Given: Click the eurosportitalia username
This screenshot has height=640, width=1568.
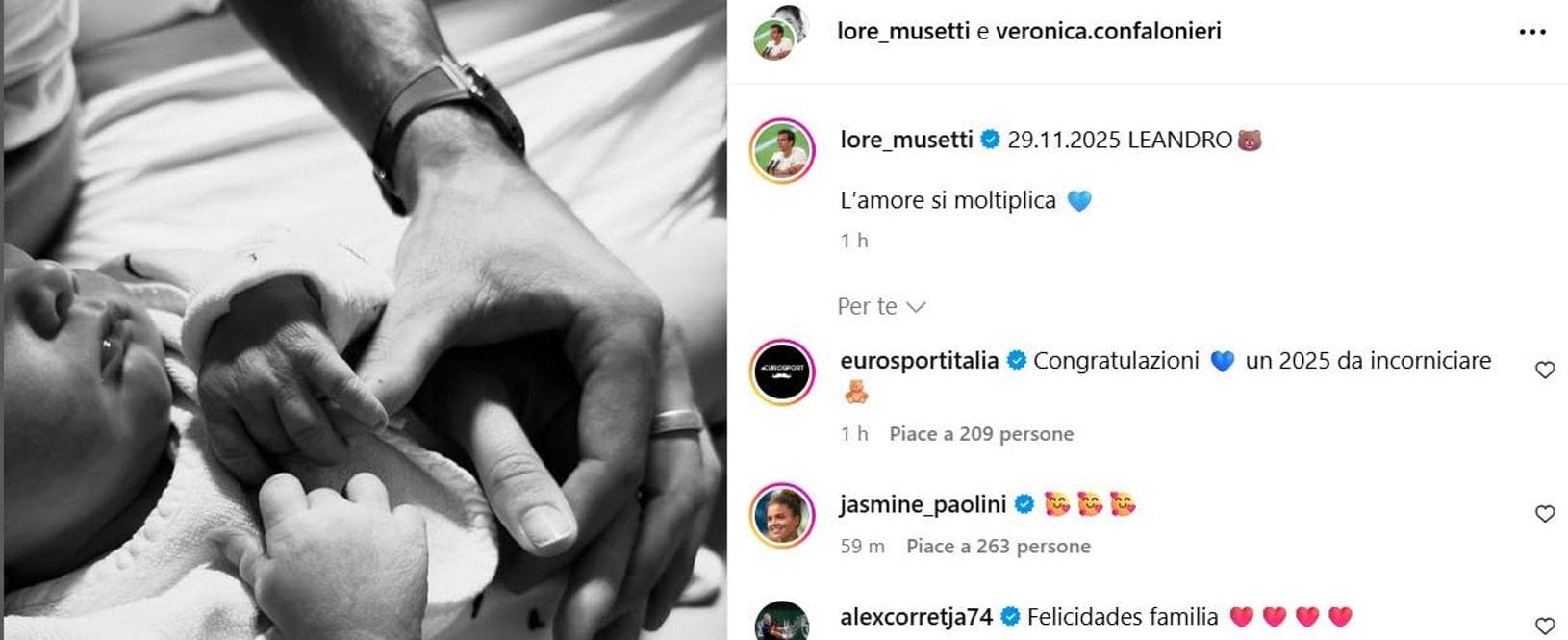Looking at the screenshot, I should 919,361.
